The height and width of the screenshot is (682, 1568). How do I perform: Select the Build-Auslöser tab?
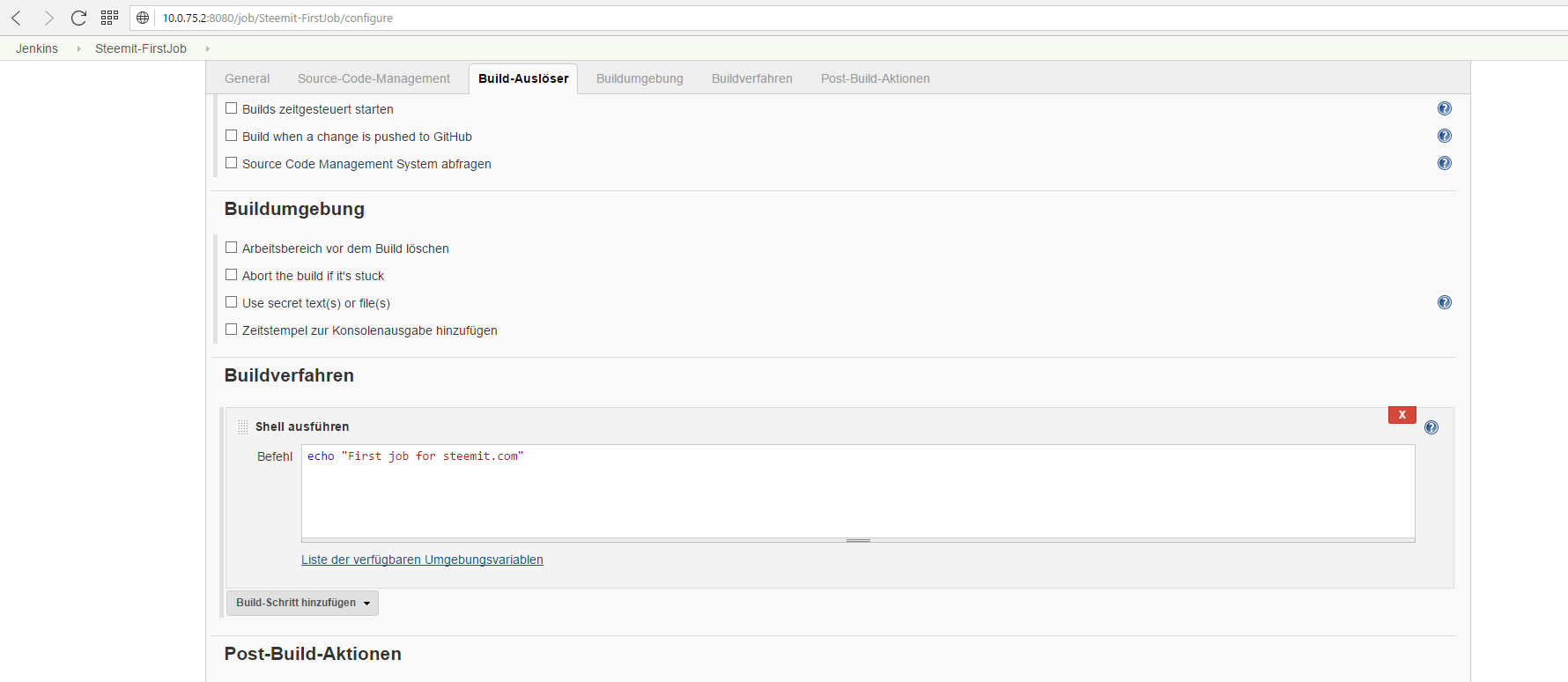click(x=523, y=78)
